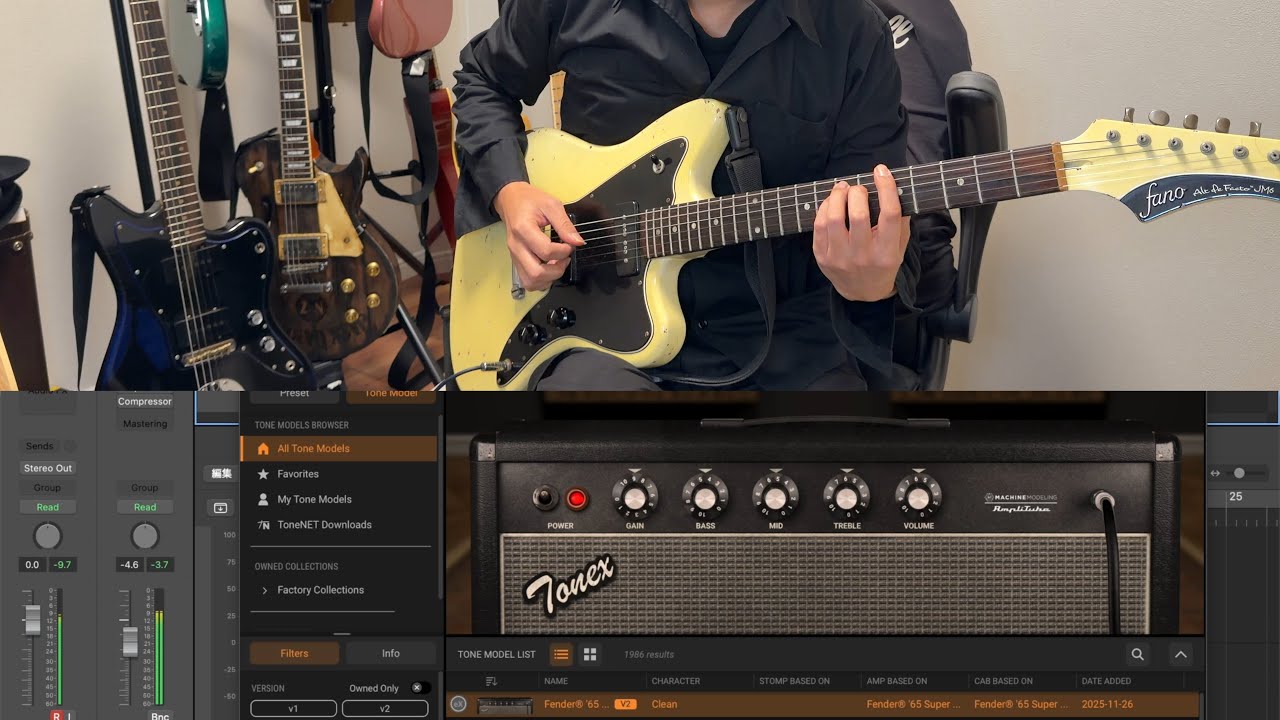Open Read automation mode on second channel

145,507
